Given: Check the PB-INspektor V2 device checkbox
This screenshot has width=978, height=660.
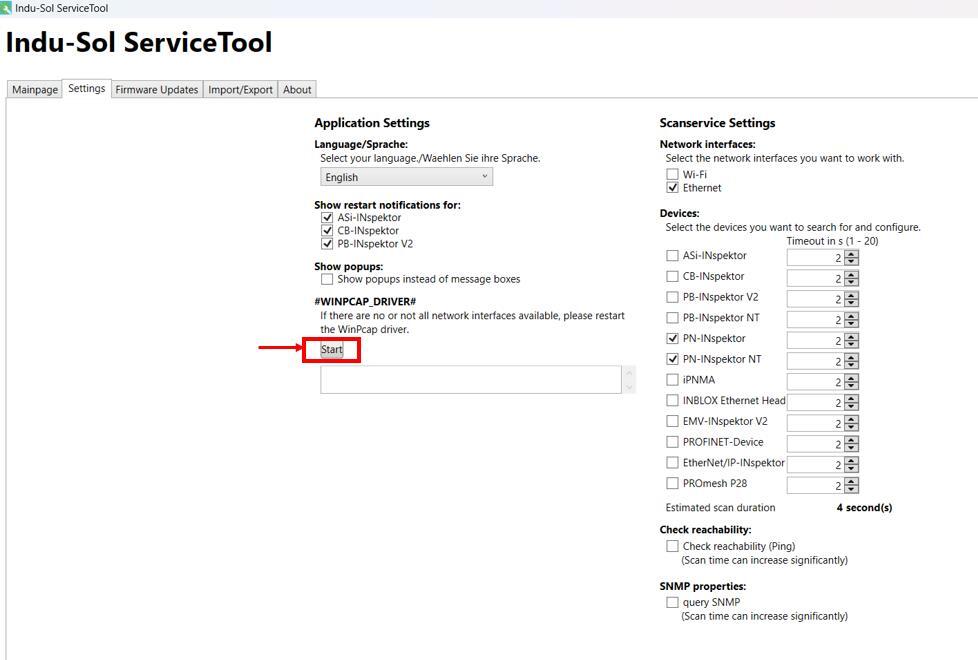Looking at the screenshot, I should (x=672, y=297).
